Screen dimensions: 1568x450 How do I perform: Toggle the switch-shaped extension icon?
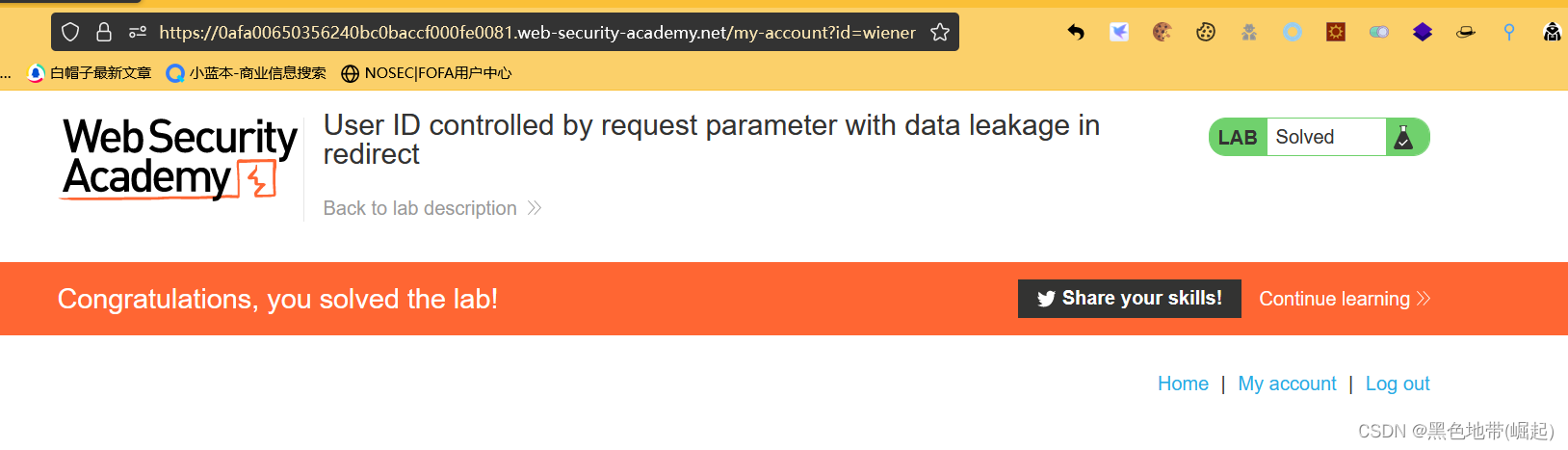[x=1379, y=33]
